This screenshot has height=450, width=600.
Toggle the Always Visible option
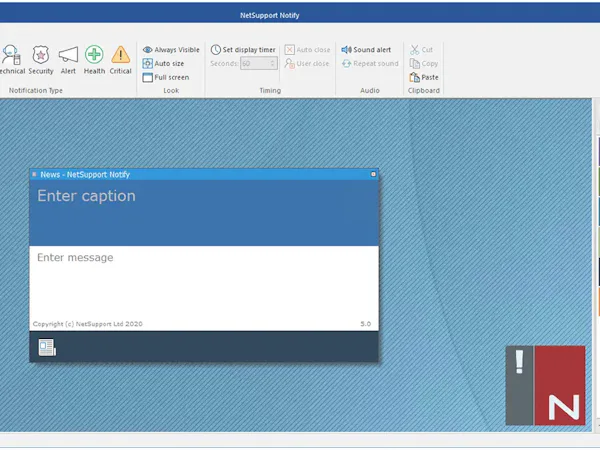tap(171, 50)
